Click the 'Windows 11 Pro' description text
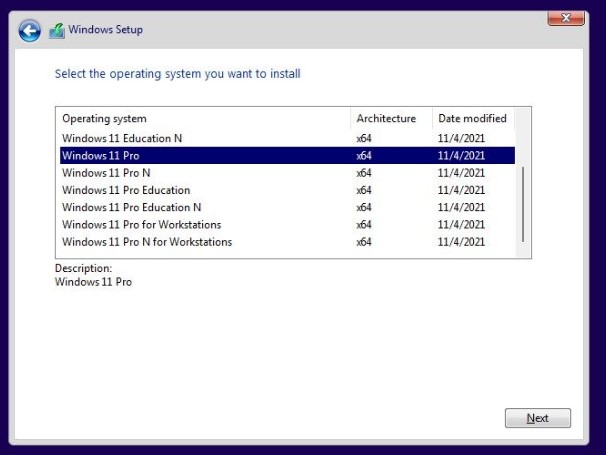Viewport: 606px width, 455px height. pyautogui.click(x=94, y=282)
